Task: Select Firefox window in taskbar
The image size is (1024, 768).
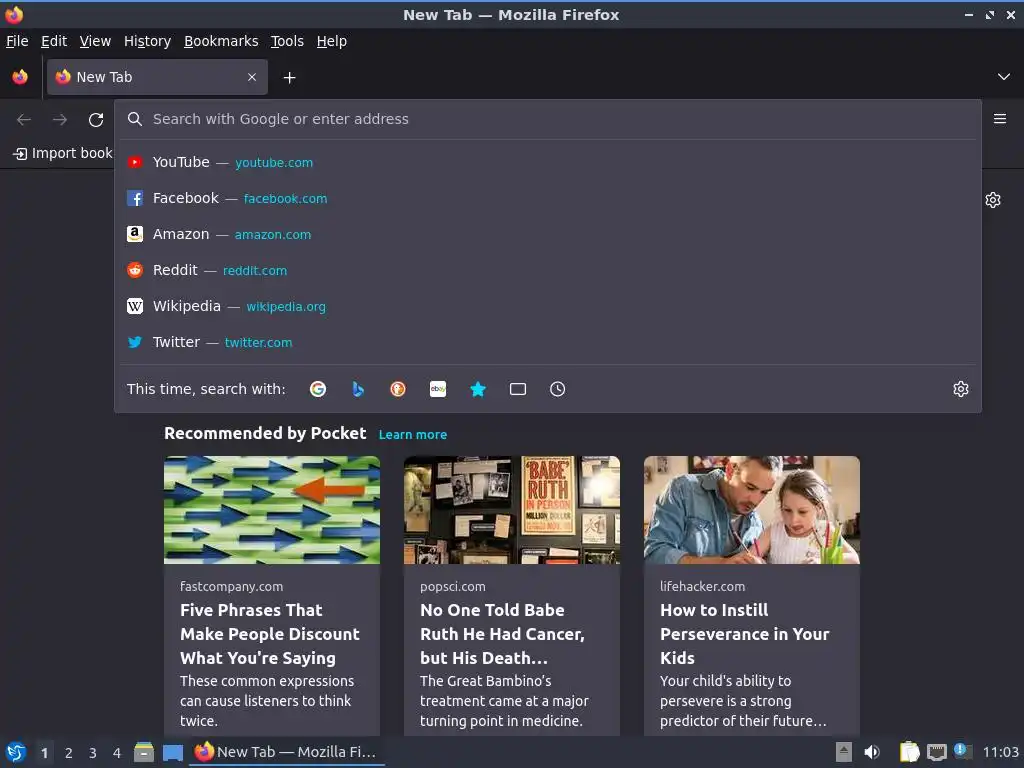Action: pos(287,752)
